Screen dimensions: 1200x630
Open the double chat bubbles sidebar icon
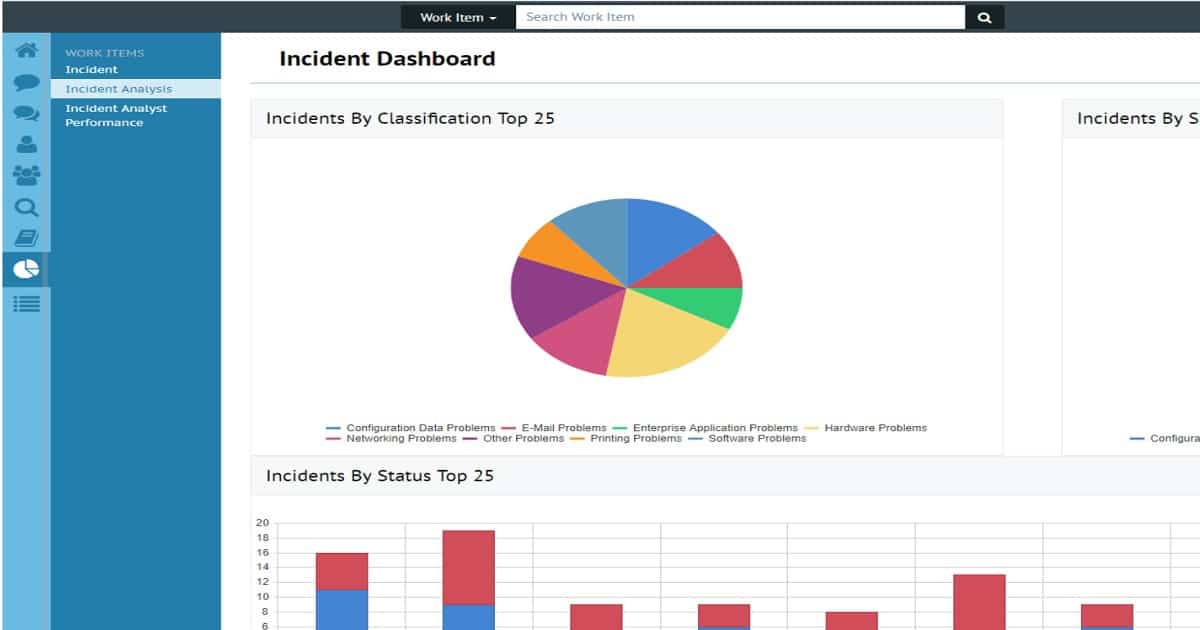point(26,114)
